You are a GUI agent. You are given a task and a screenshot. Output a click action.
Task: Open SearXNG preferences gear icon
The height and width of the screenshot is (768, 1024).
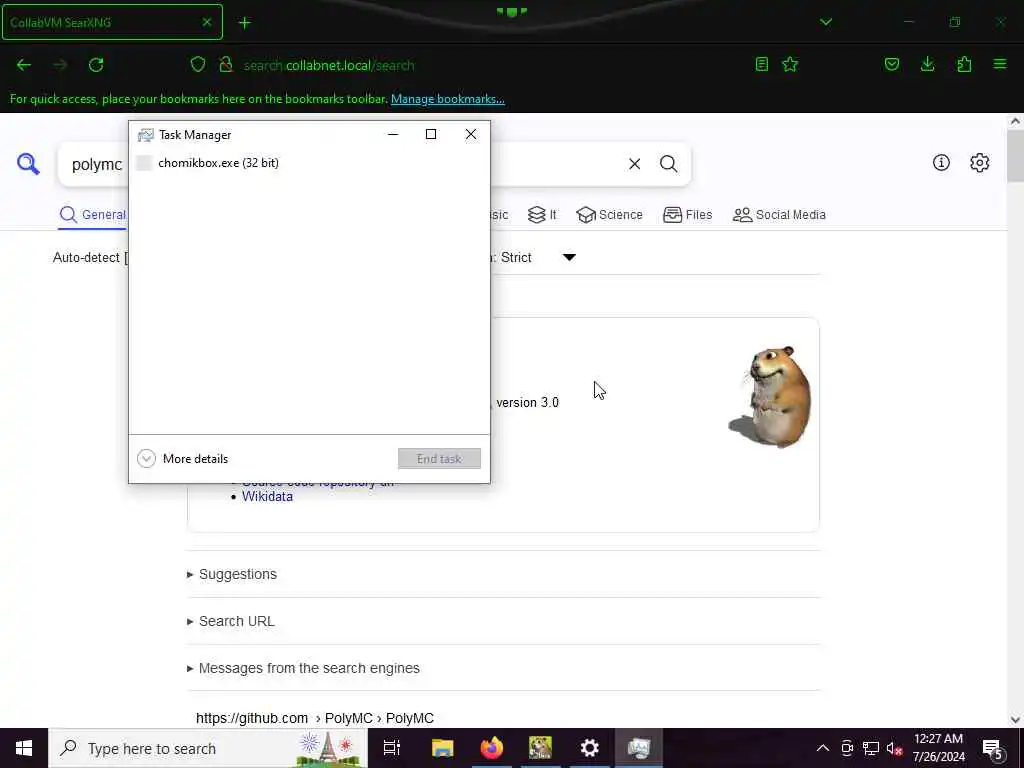[x=980, y=163]
